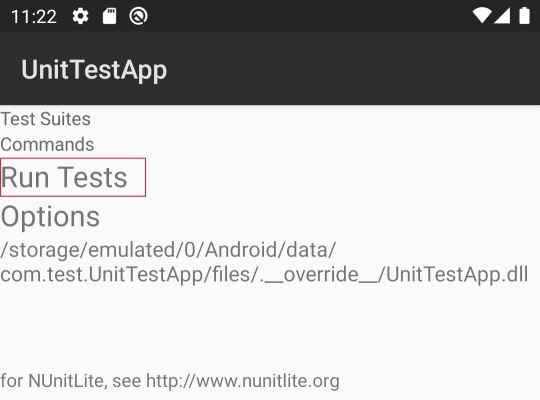Tap the crossed-out circle status icon
This screenshot has height=400, width=540.
tap(138, 16)
